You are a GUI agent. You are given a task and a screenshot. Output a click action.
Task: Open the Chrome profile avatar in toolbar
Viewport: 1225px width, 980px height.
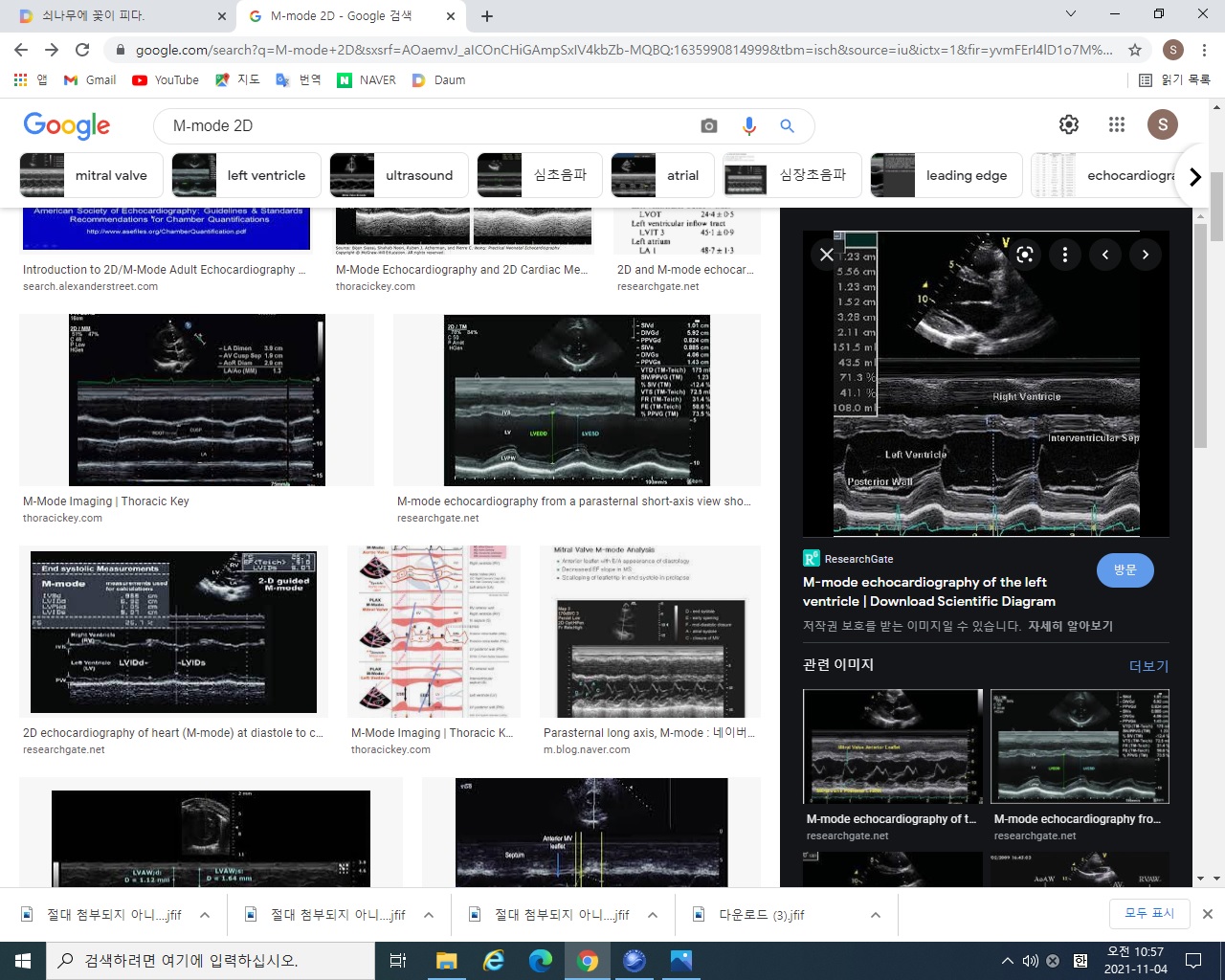[1173, 50]
